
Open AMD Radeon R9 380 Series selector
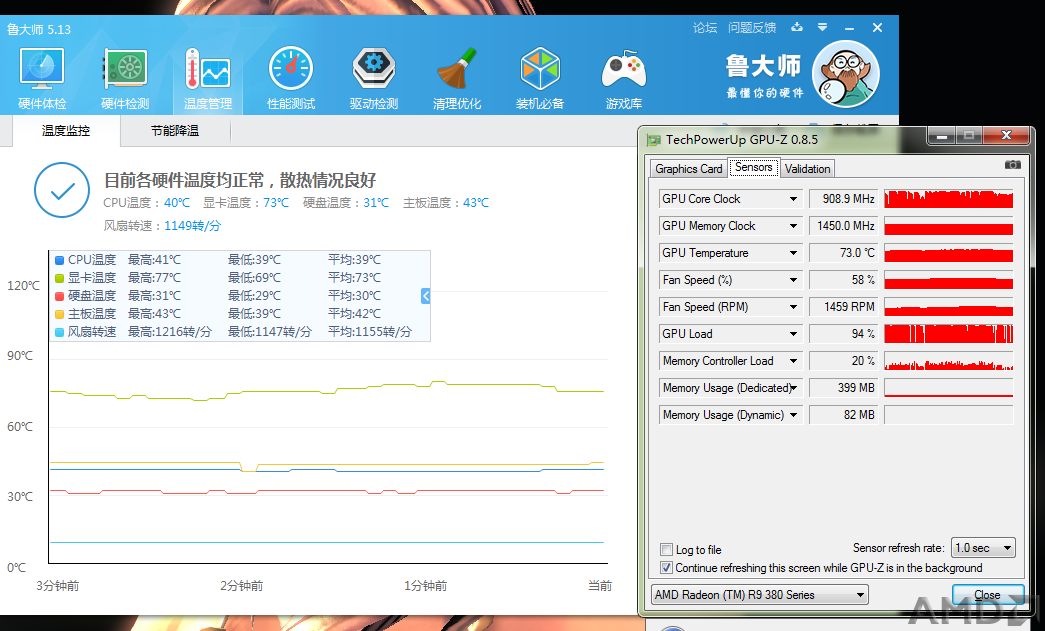[x=759, y=594]
